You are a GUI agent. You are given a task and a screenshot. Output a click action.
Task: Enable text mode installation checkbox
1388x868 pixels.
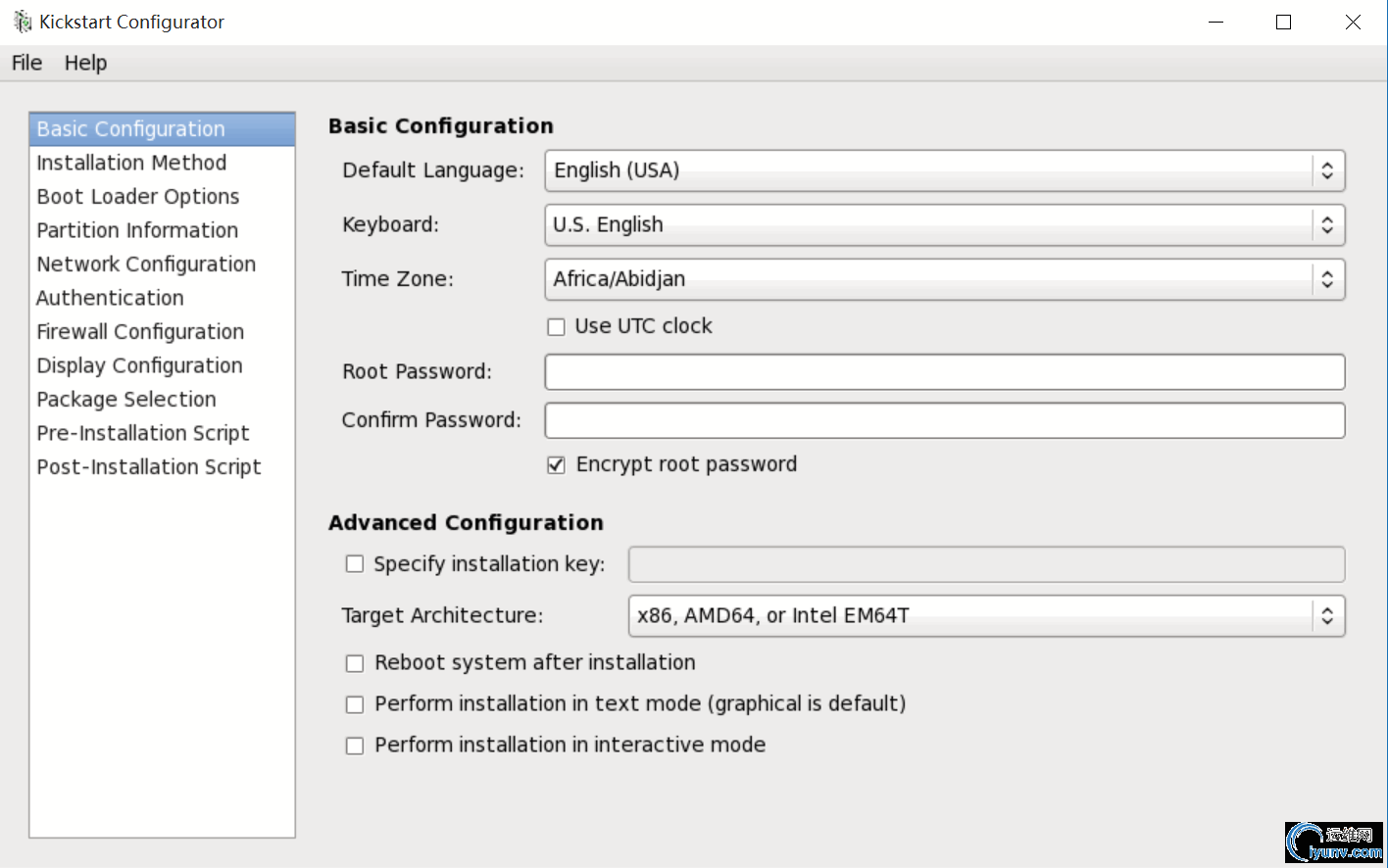click(x=355, y=705)
